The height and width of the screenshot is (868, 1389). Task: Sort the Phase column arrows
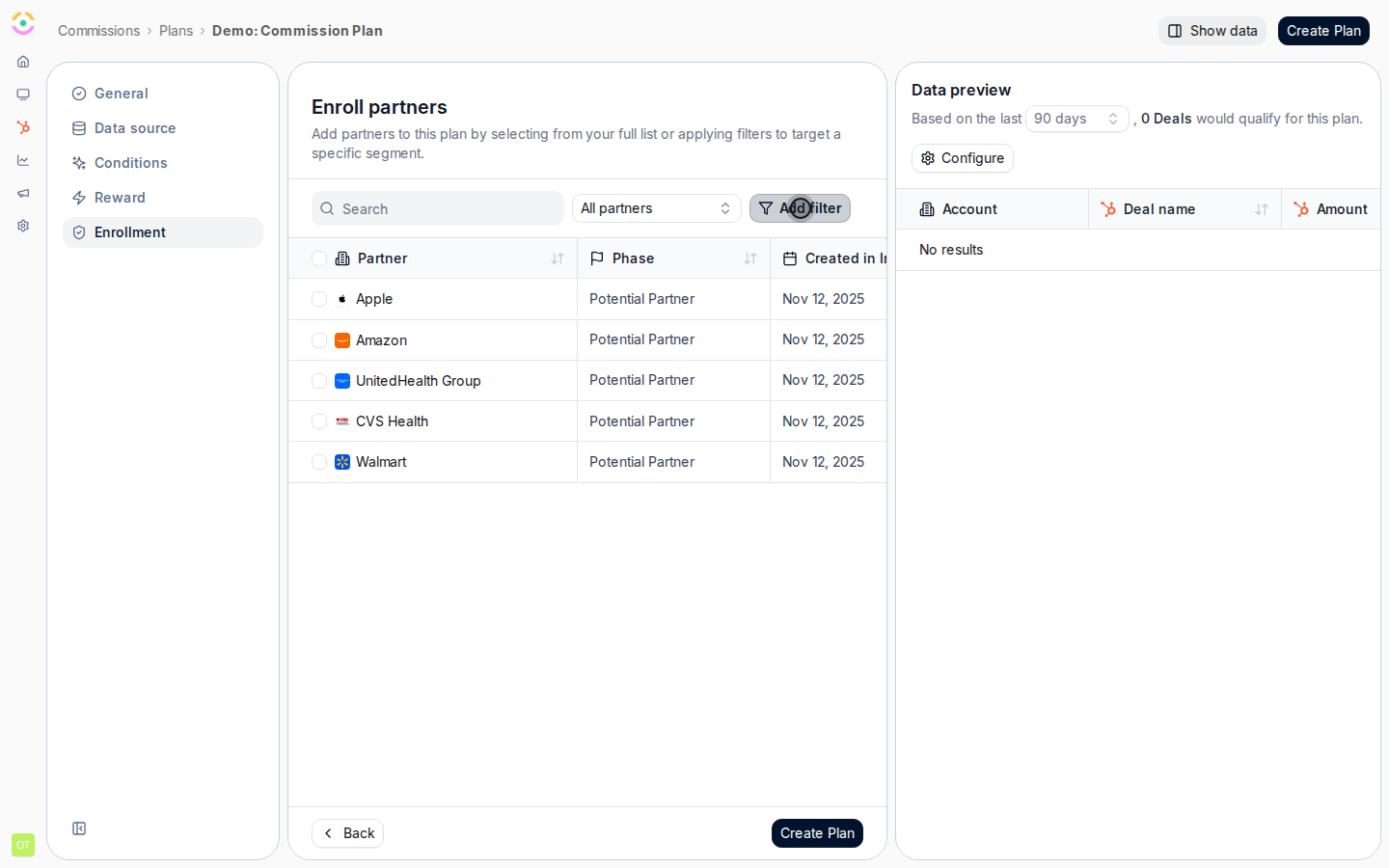coord(750,258)
